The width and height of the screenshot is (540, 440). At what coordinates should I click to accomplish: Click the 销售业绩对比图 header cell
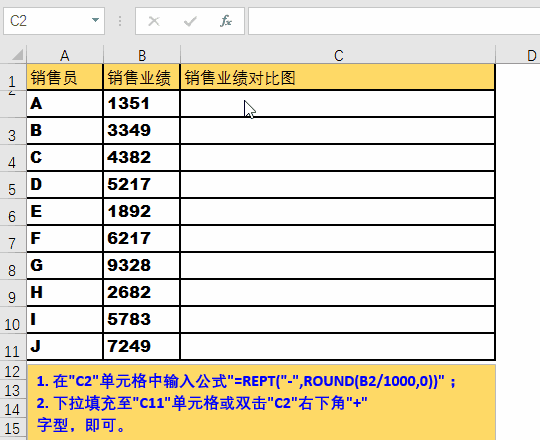coord(338,77)
